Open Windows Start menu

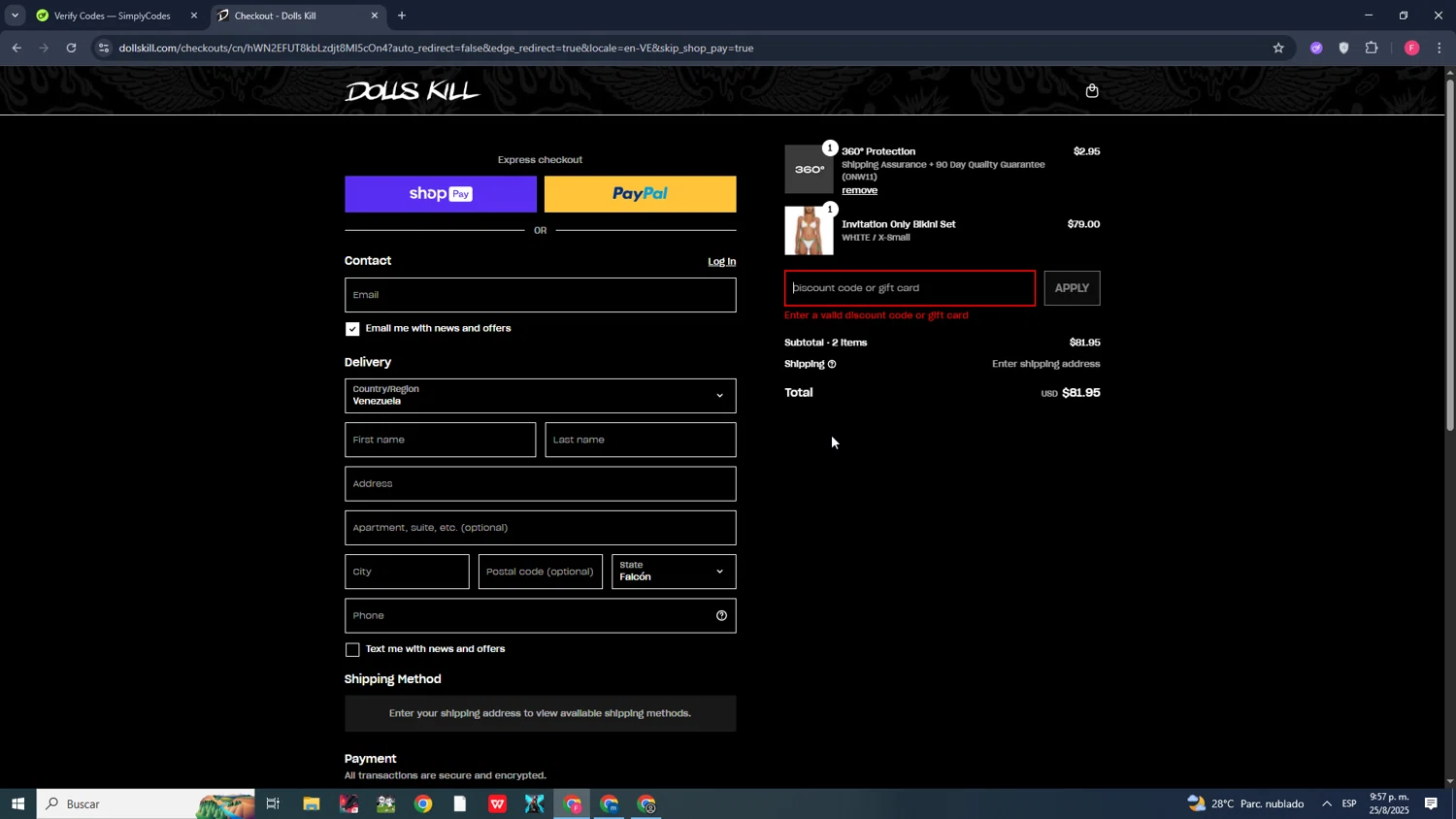click(x=17, y=803)
